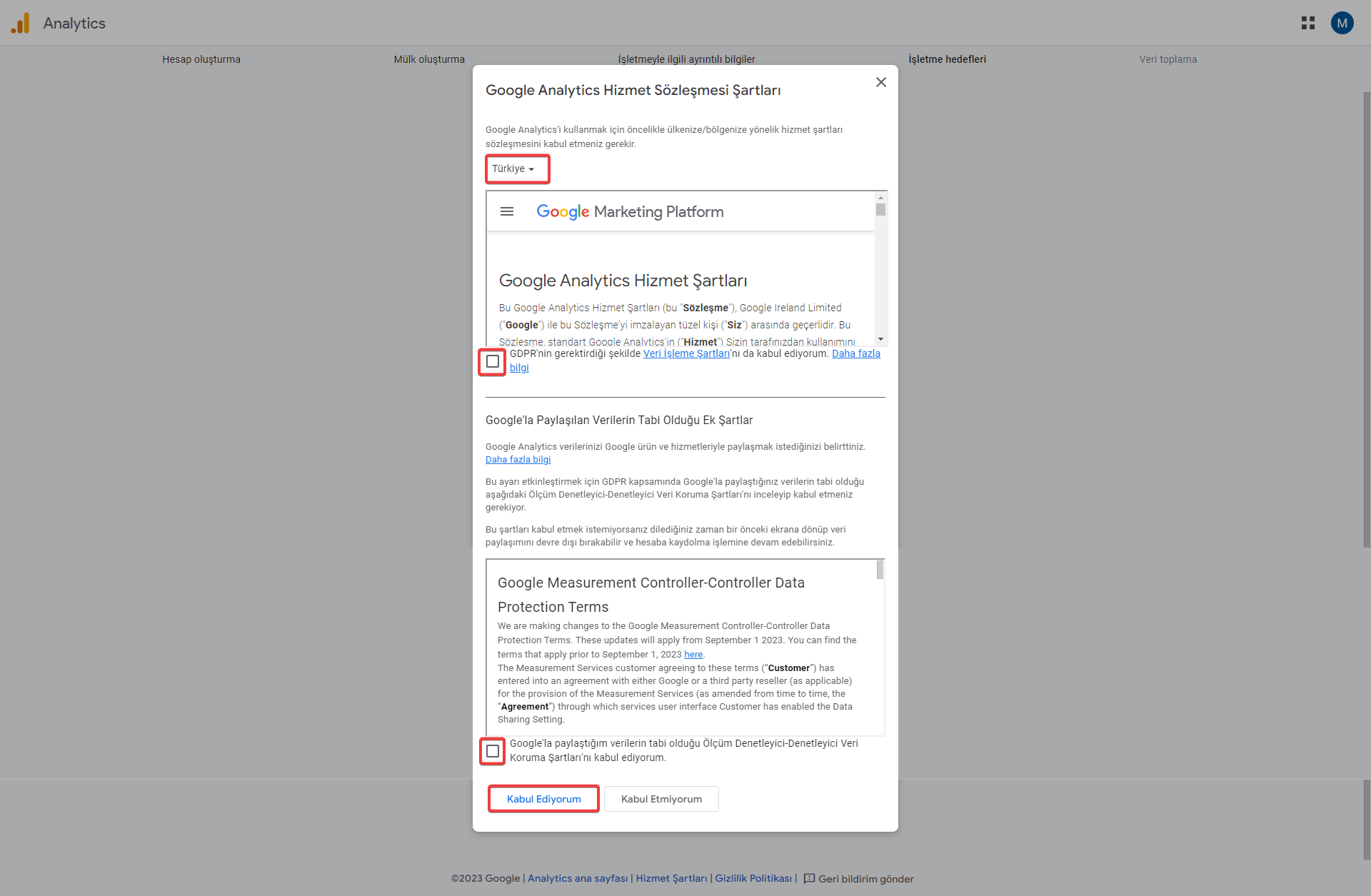Click the Google Analytics logo icon

(x=21, y=23)
